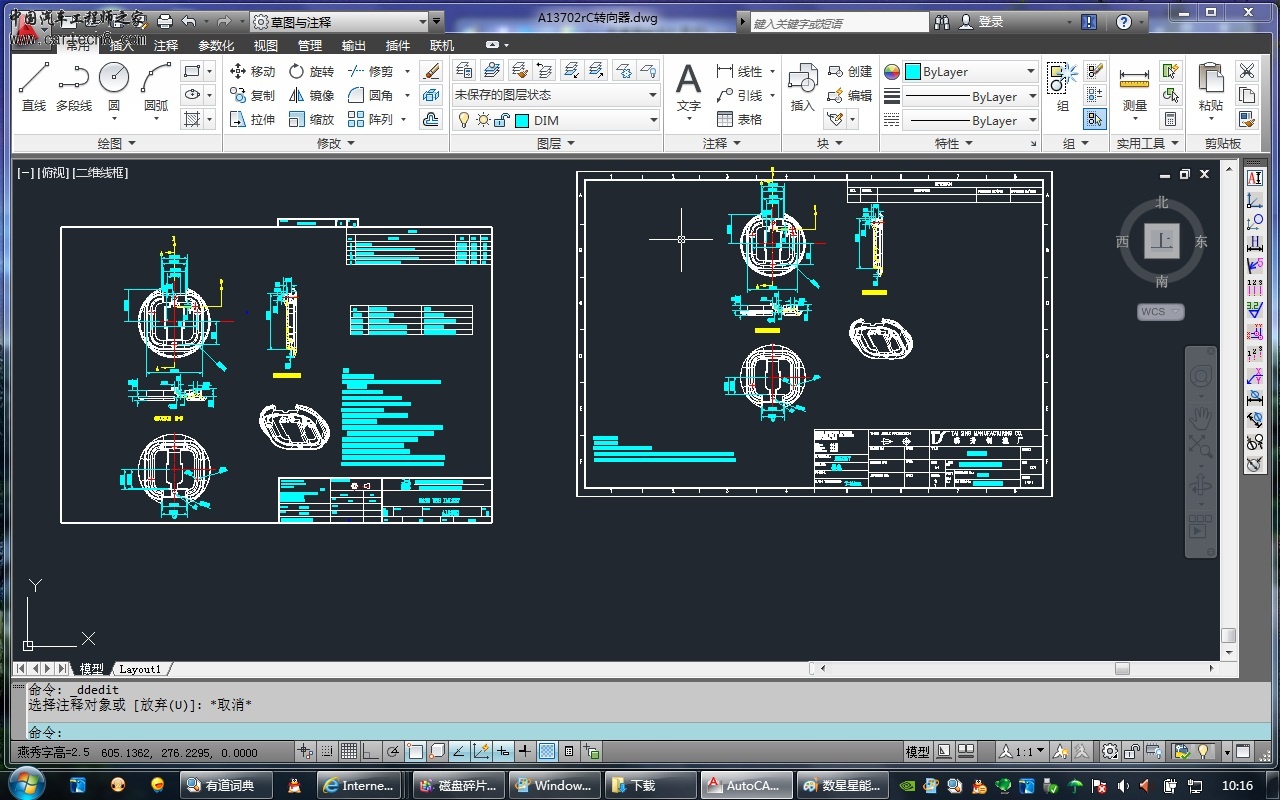The width and height of the screenshot is (1280, 800).
Task: Toggle transparency display in status bar
Action: [x=547, y=752]
